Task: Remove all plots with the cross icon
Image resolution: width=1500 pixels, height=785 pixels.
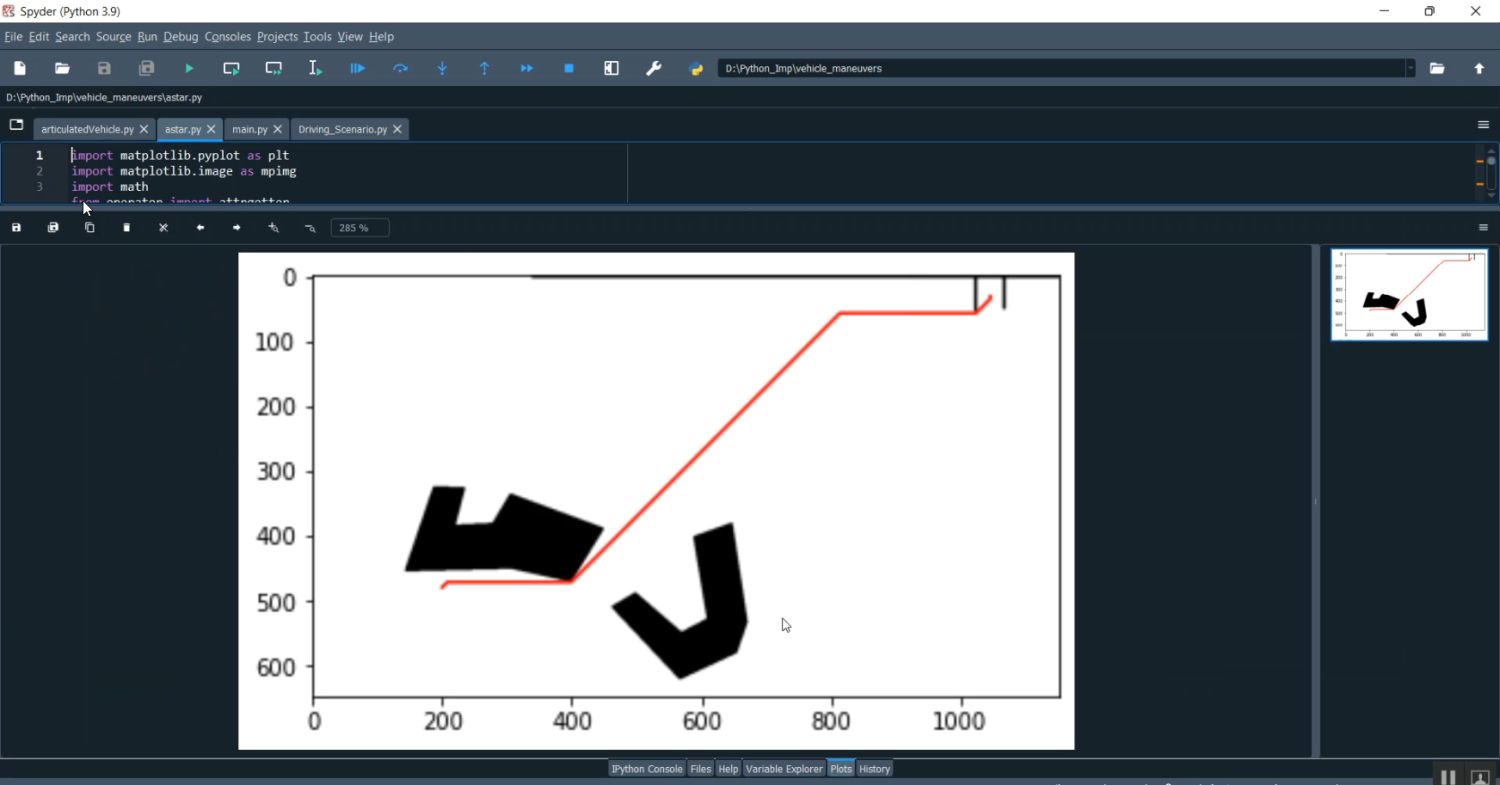Action: (163, 228)
